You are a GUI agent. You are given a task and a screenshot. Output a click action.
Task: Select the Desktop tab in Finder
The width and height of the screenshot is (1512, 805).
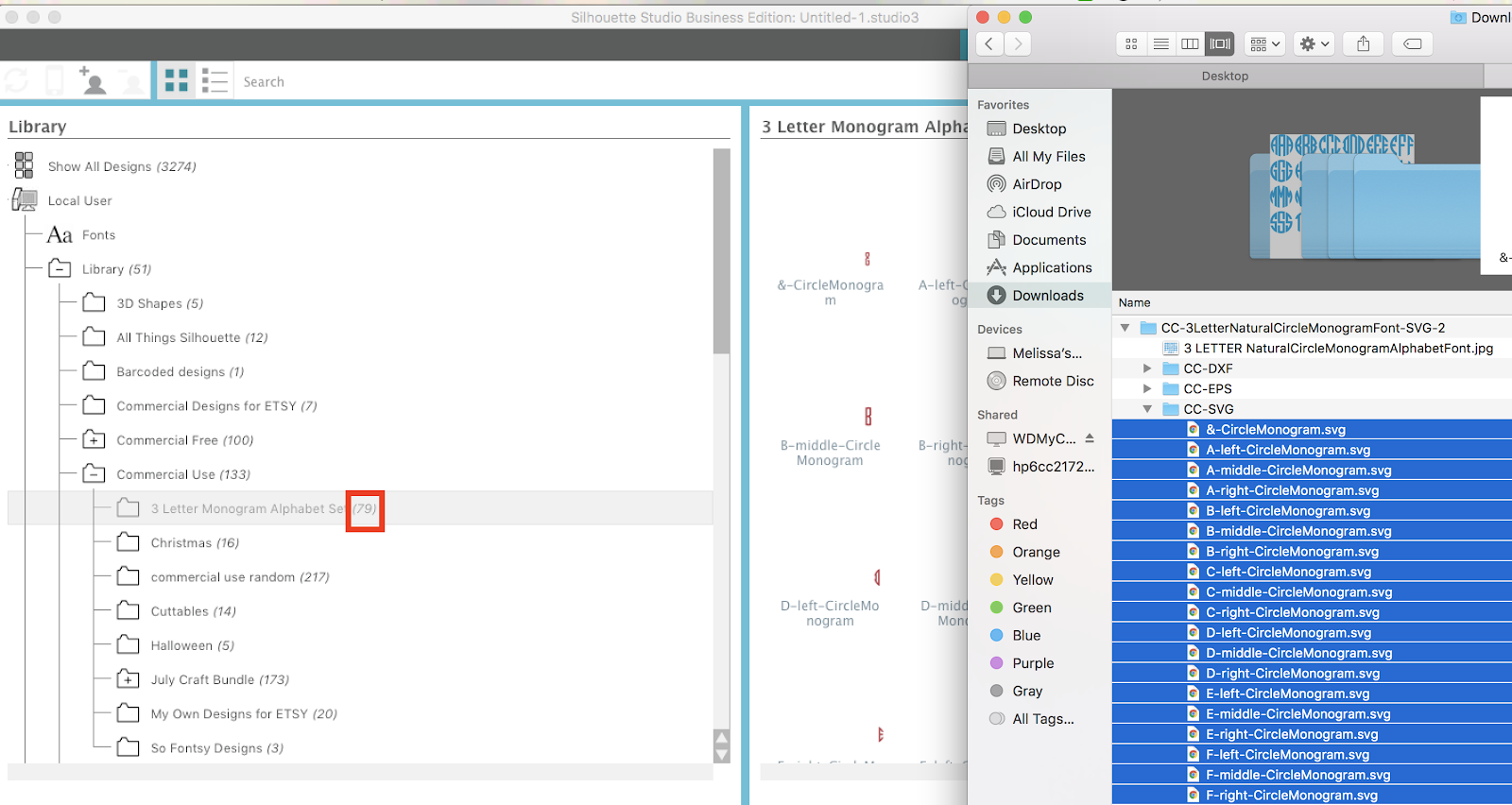point(1225,76)
